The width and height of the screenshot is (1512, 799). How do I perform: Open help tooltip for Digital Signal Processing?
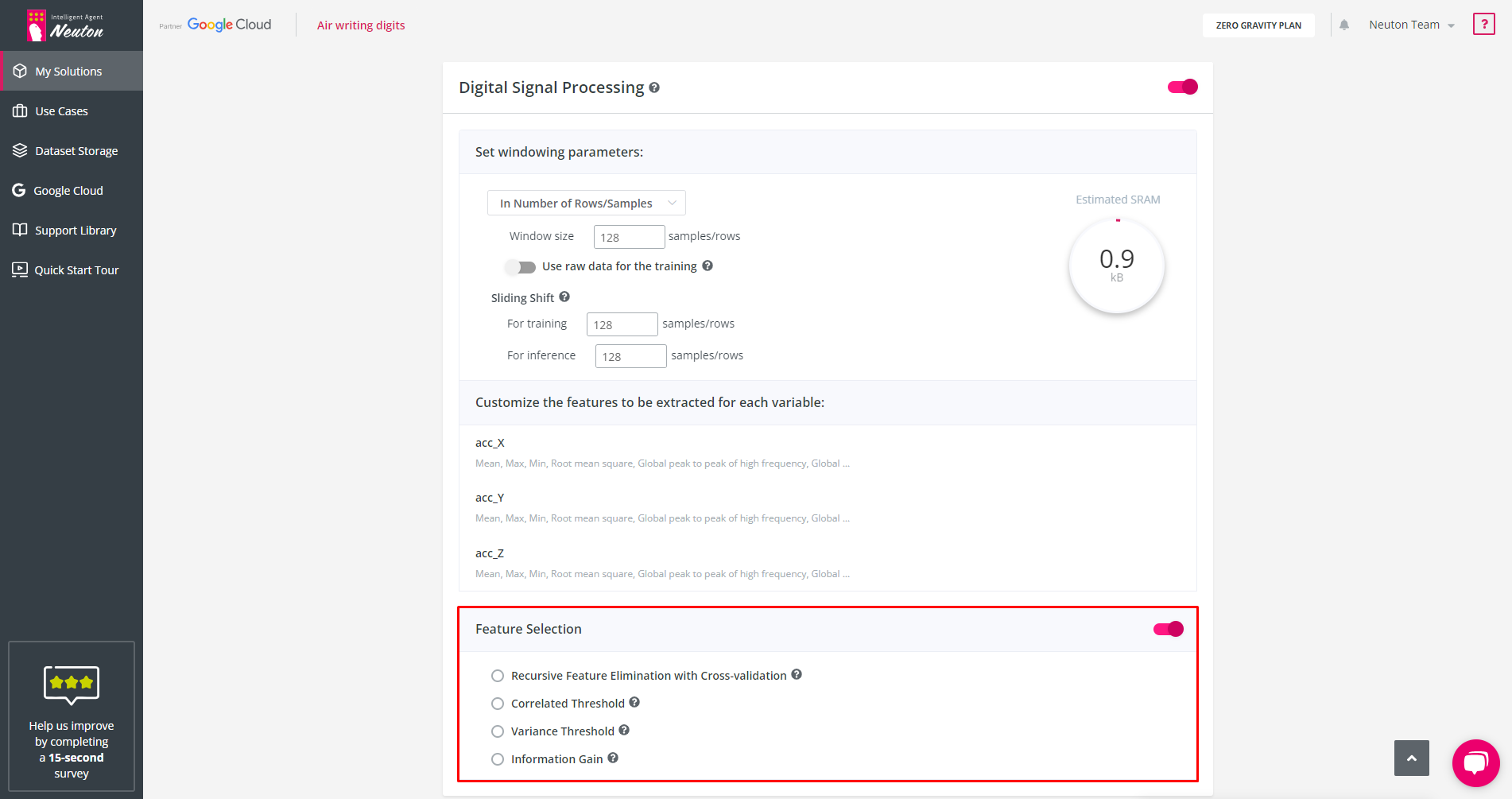pos(654,87)
